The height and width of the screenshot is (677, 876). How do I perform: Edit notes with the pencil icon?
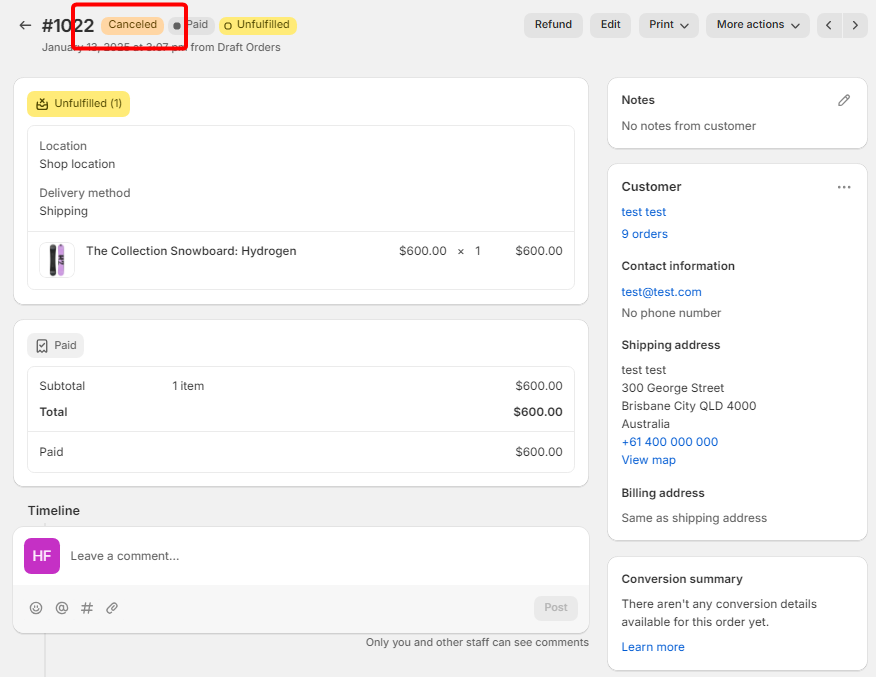coord(844,100)
